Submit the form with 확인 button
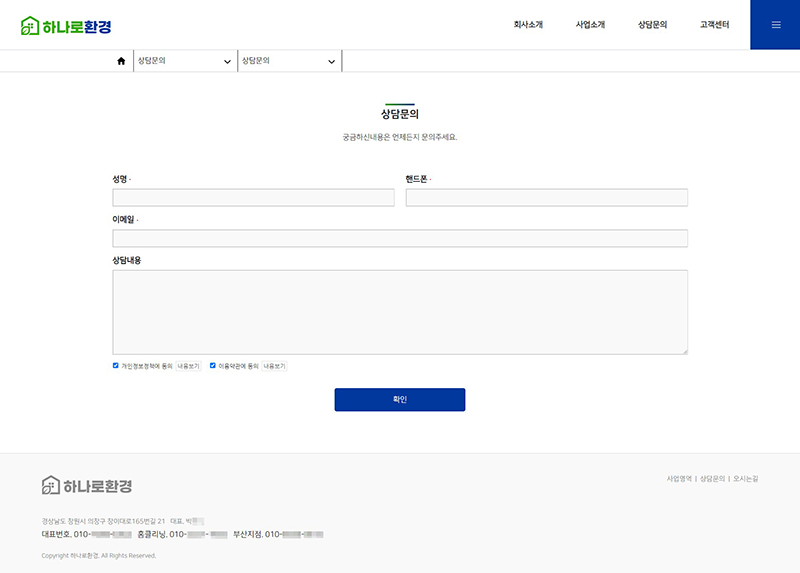Screen dimensions: 800x573 click(x=400, y=400)
